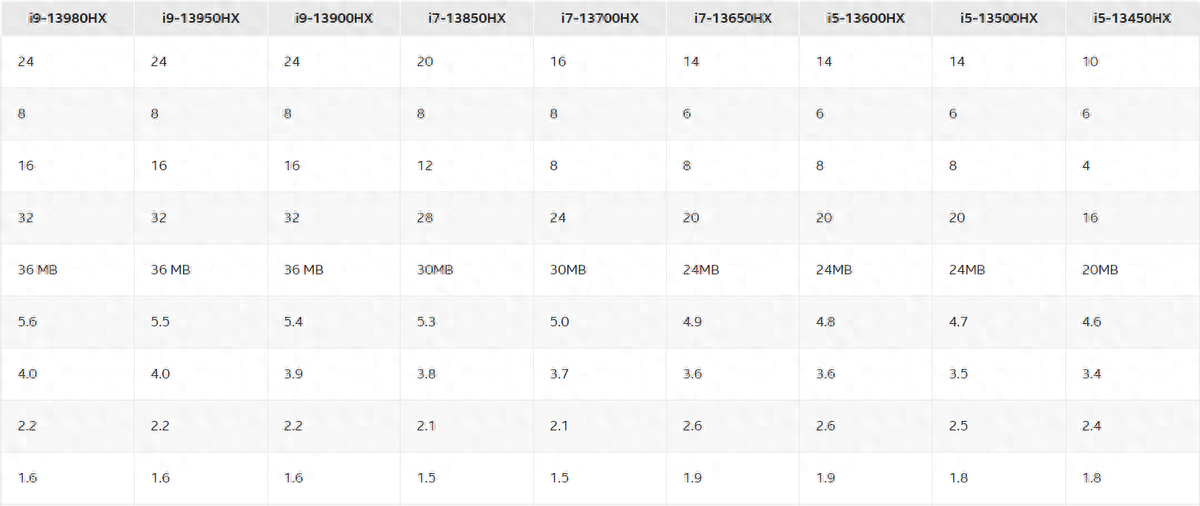This screenshot has height=506, width=1200.
Task: Select the 5.6 cell under i9-13980HX
Action: [28, 322]
